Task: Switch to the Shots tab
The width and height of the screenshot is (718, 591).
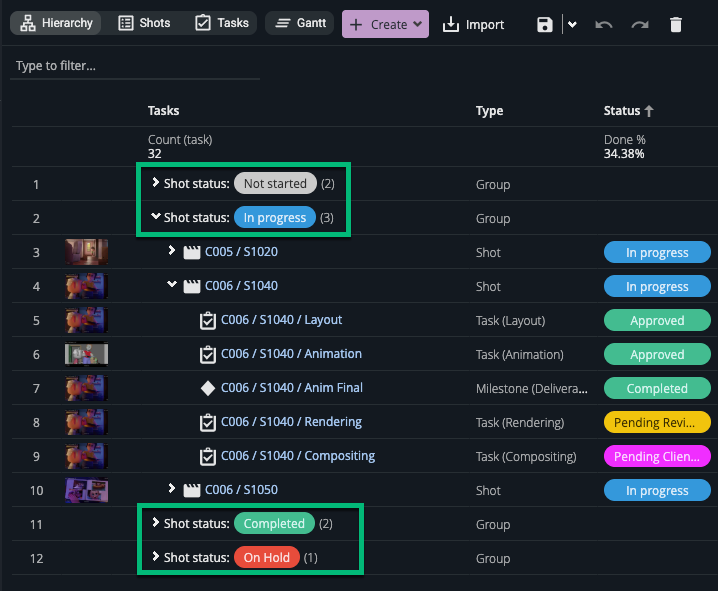Action: [144, 23]
